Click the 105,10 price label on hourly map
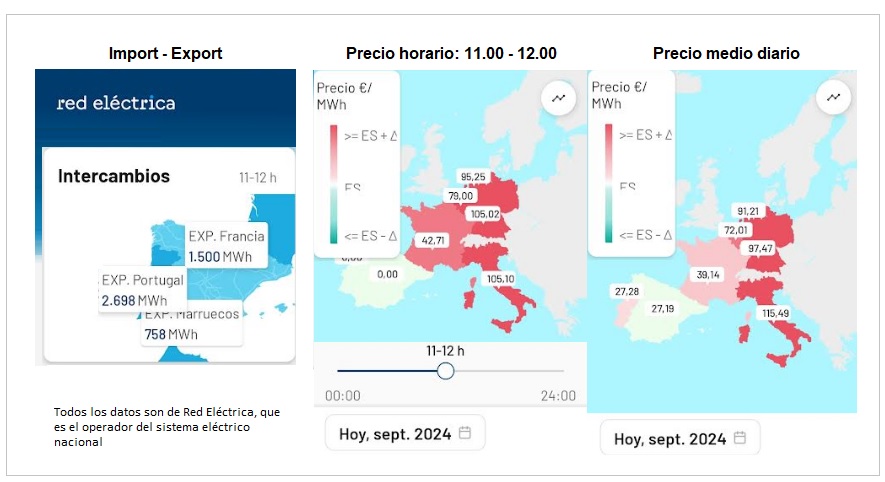885x482 pixels. (499, 279)
